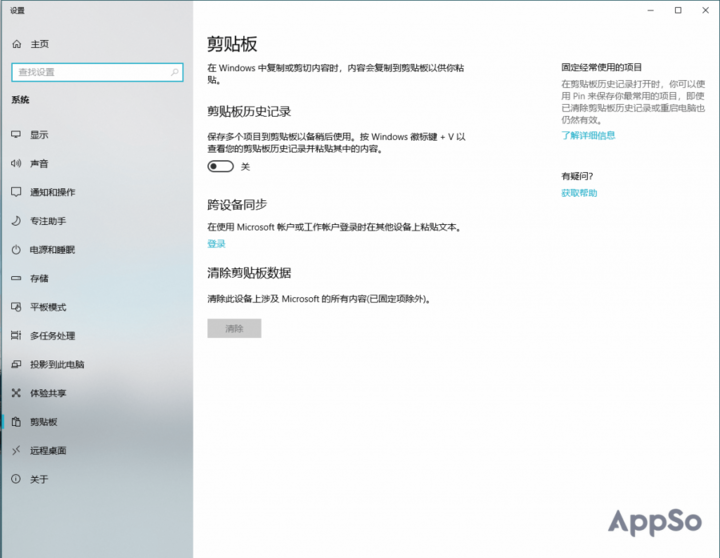The width and height of the screenshot is (720, 558).
Task: Go to the 声音 settings page
Action: click(39, 163)
